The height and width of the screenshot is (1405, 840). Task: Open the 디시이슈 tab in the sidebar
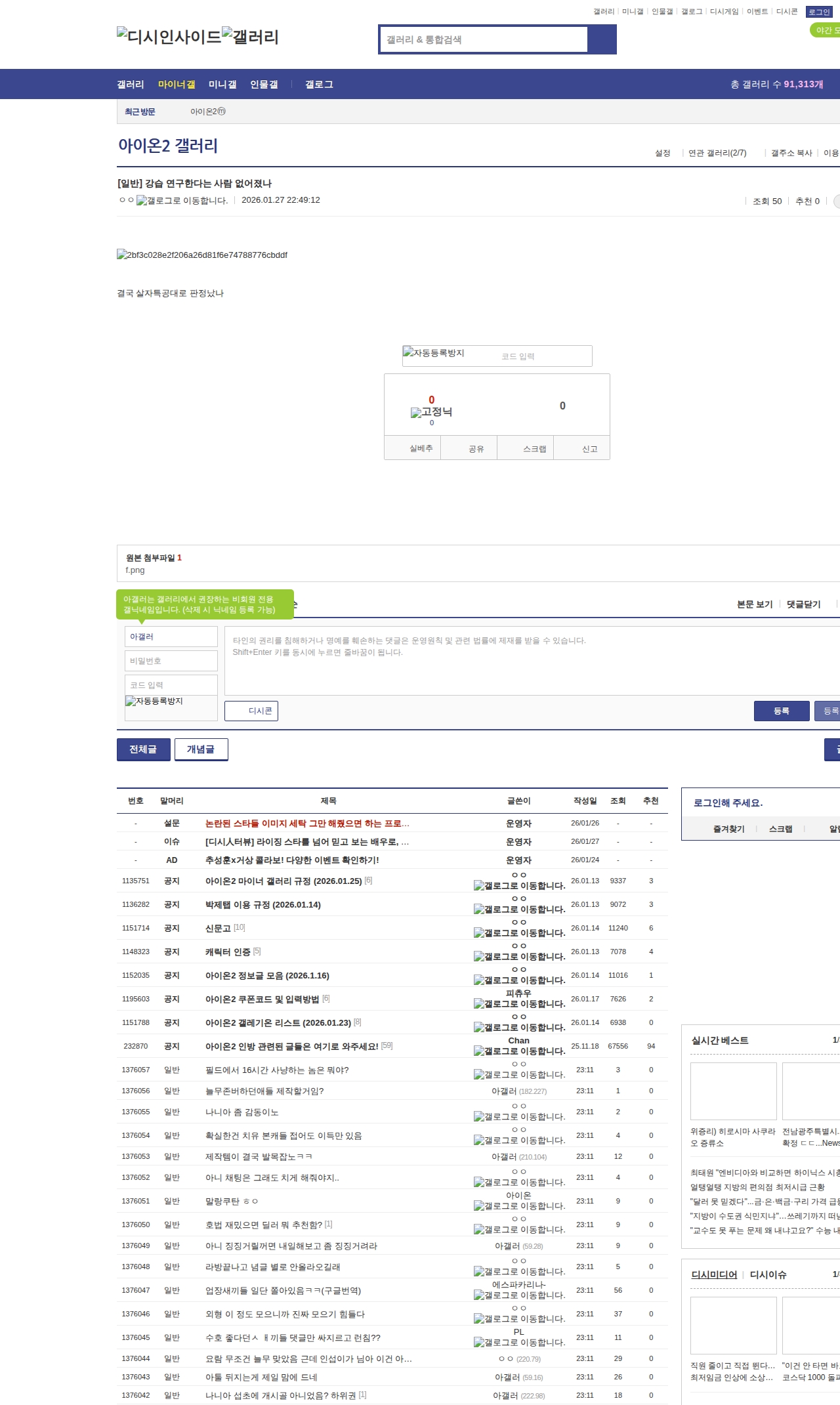tap(768, 1274)
